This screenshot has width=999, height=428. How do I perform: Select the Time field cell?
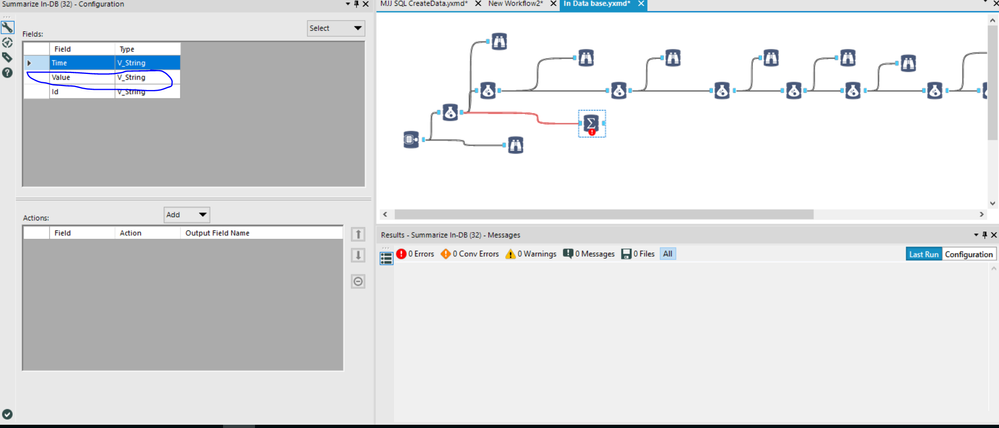tap(82, 63)
